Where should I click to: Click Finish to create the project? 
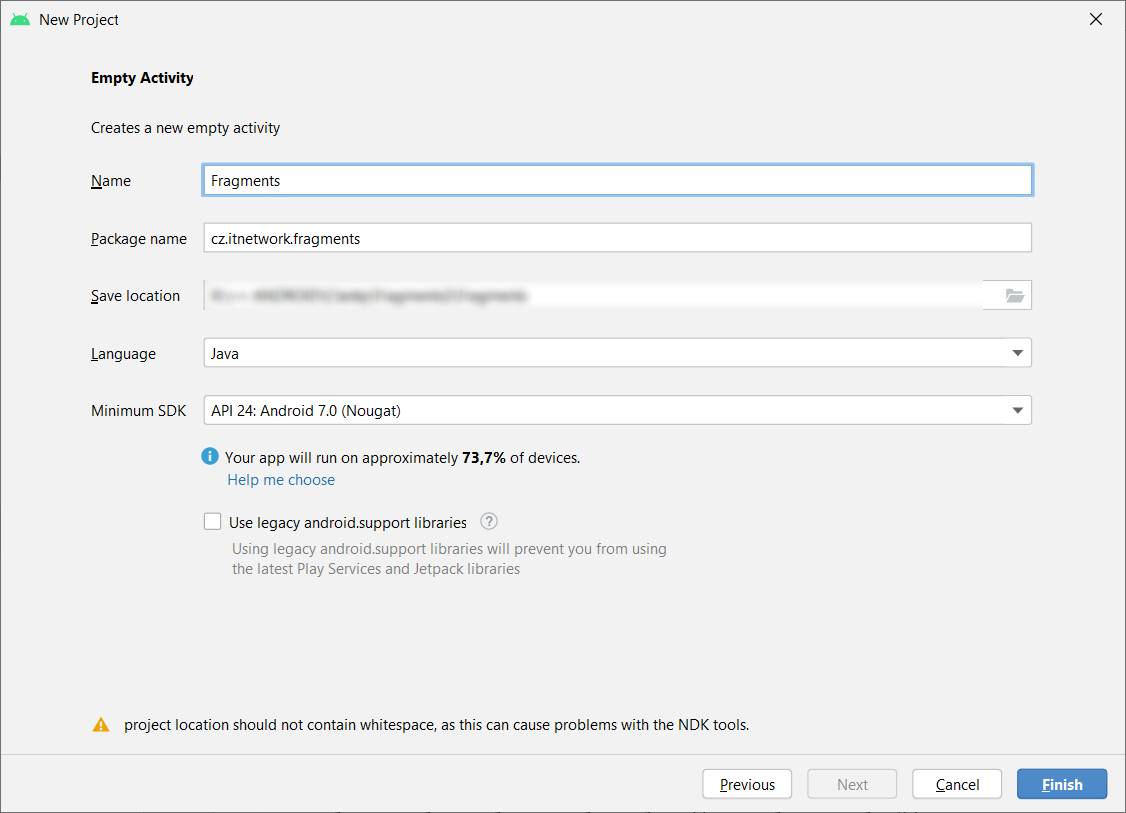1061,785
